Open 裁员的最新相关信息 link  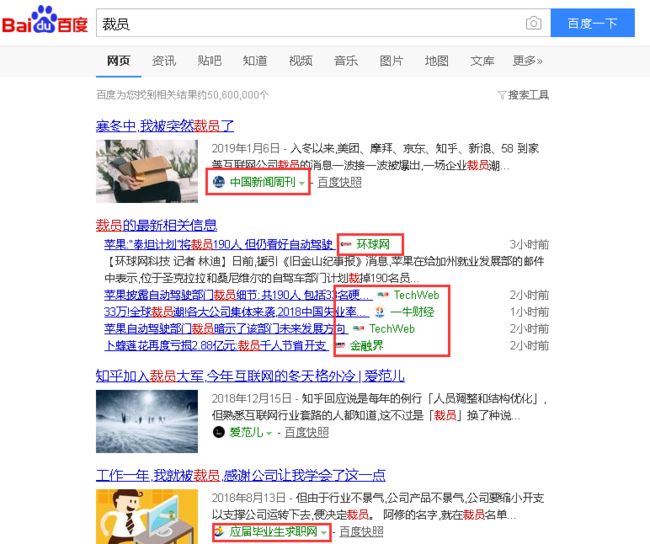click(156, 225)
